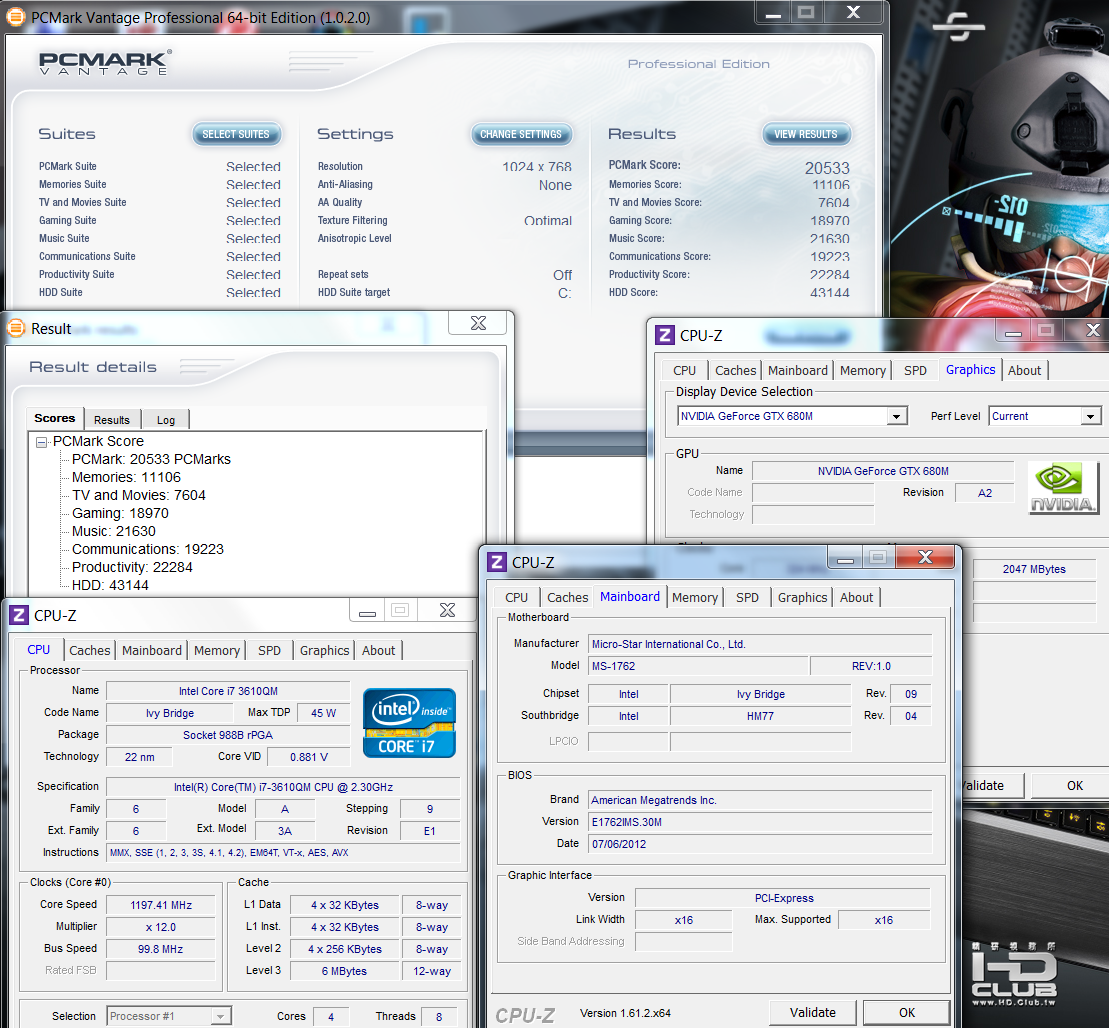Viewport: 1109px width, 1028px height.
Task: Select 'TV and Movies: 7604' tree row
Action: pyautogui.click(x=139, y=495)
